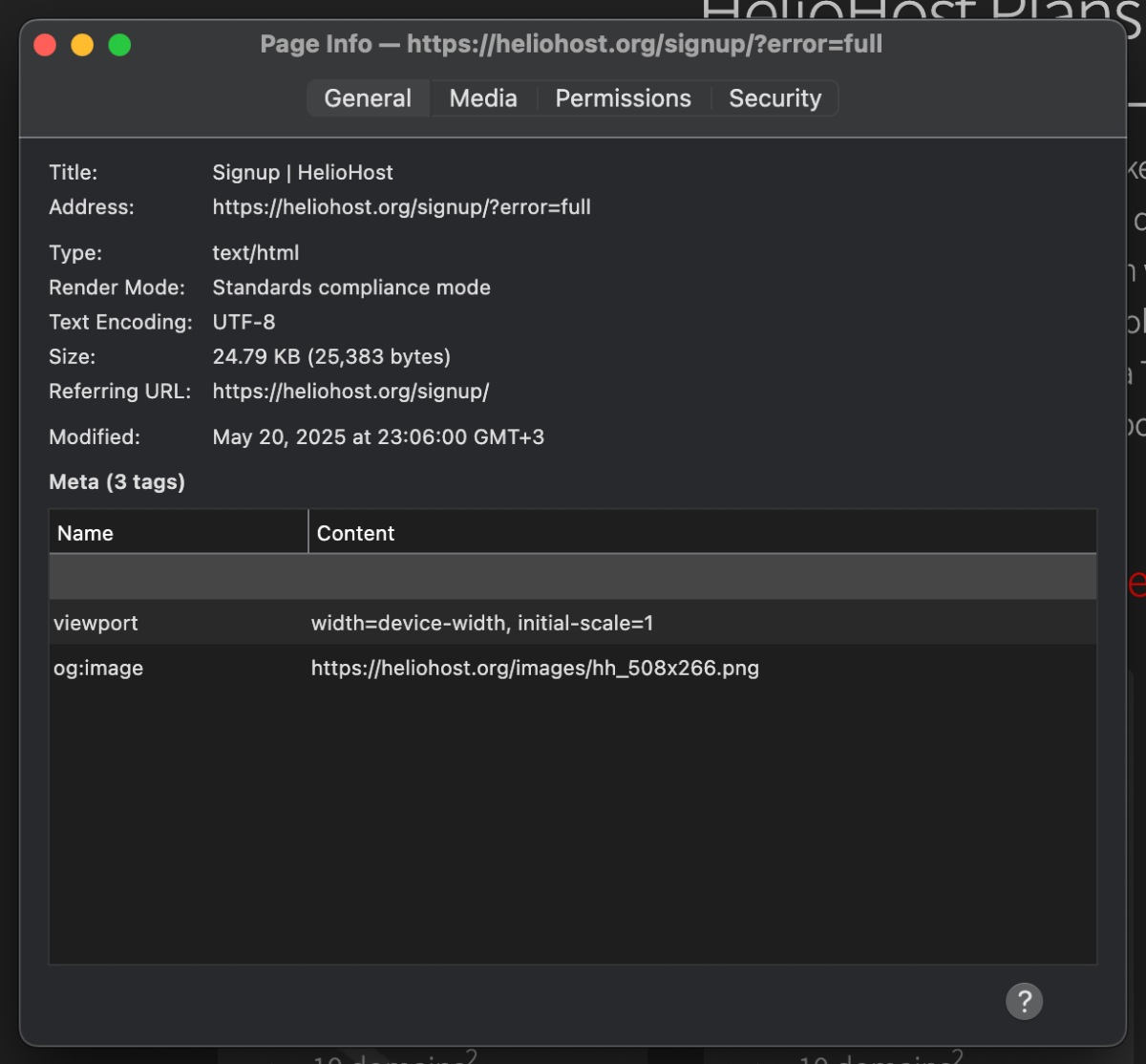This screenshot has height=1064, width=1146.
Task: Click the green zoom window button
Action: (119, 45)
